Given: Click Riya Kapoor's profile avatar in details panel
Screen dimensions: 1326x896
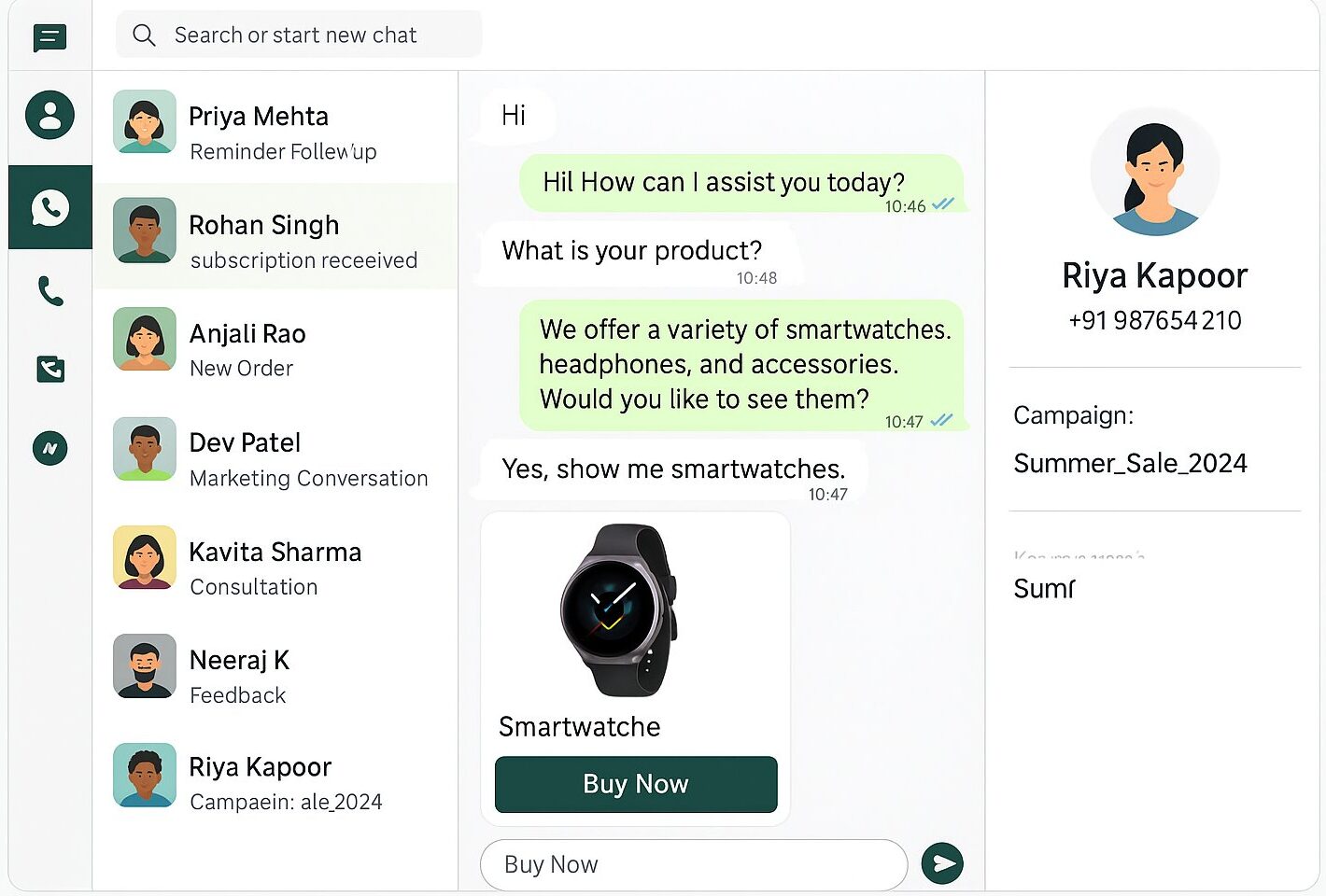Looking at the screenshot, I should coord(1155,172).
